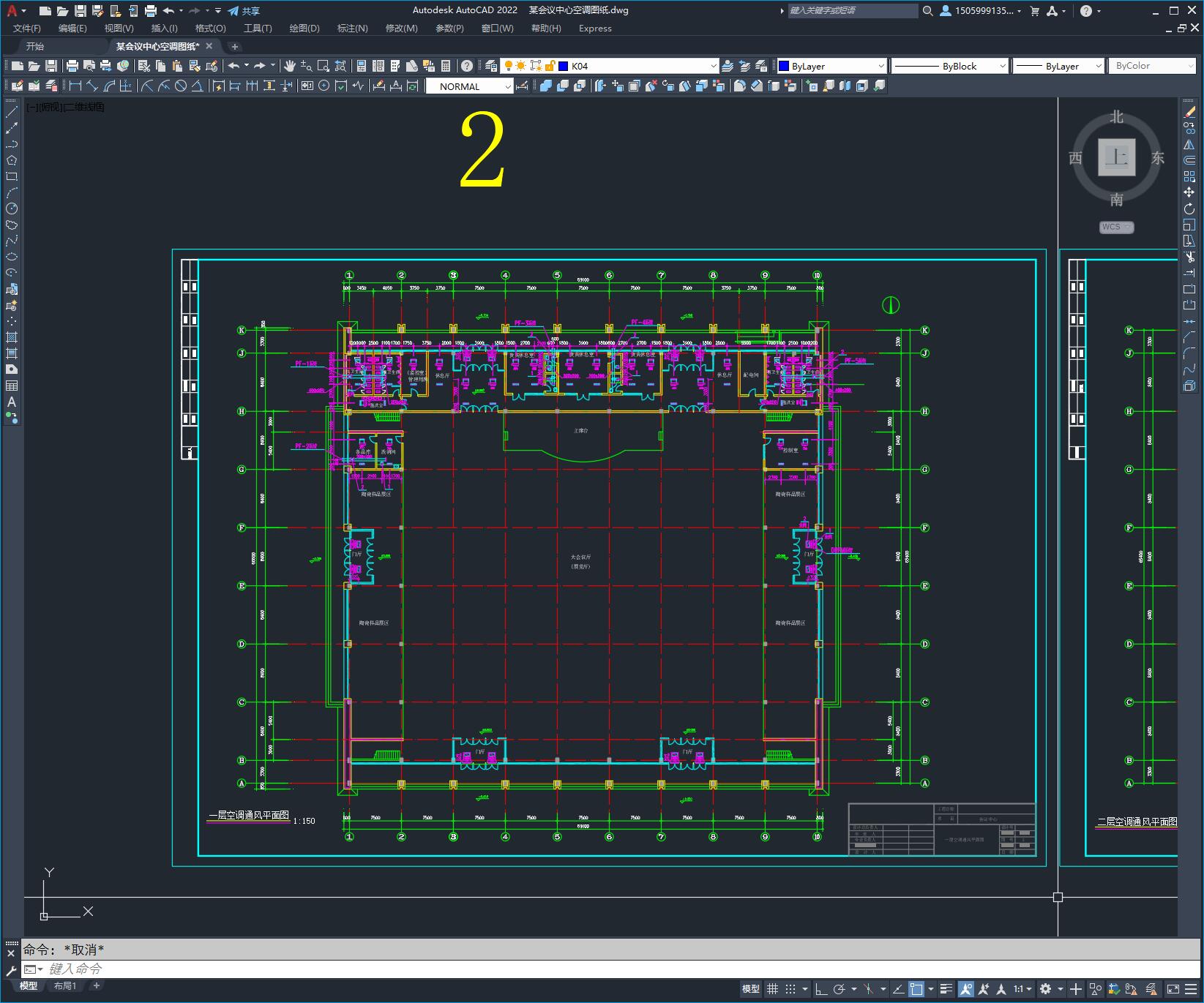Open the 文件(F) menu
The image size is (1204, 1003).
(x=27, y=29)
